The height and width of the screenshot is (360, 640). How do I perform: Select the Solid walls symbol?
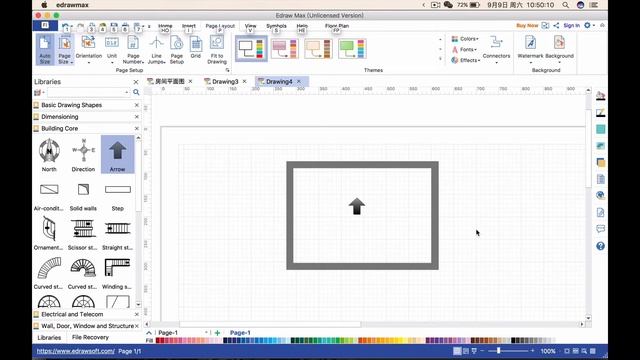[83, 196]
